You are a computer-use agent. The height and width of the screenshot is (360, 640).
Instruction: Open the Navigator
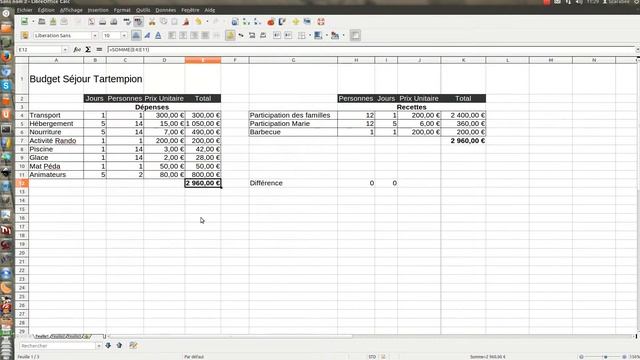[296, 22]
